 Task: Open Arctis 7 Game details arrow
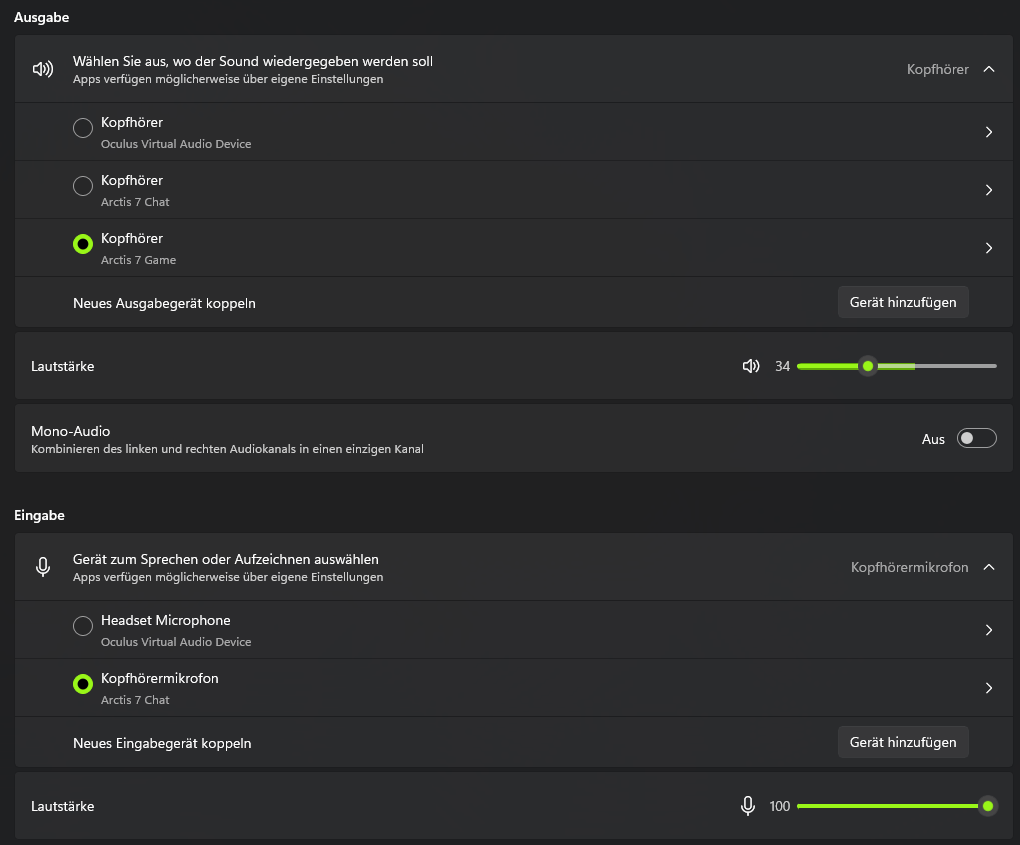coord(989,248)
